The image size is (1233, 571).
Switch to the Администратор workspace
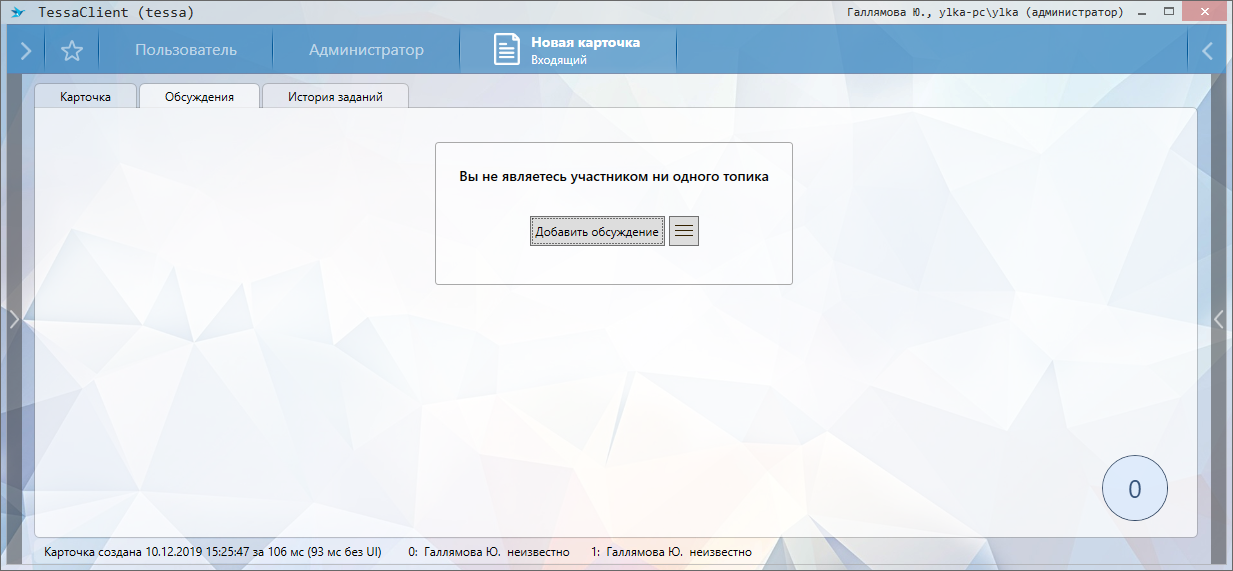366,50
